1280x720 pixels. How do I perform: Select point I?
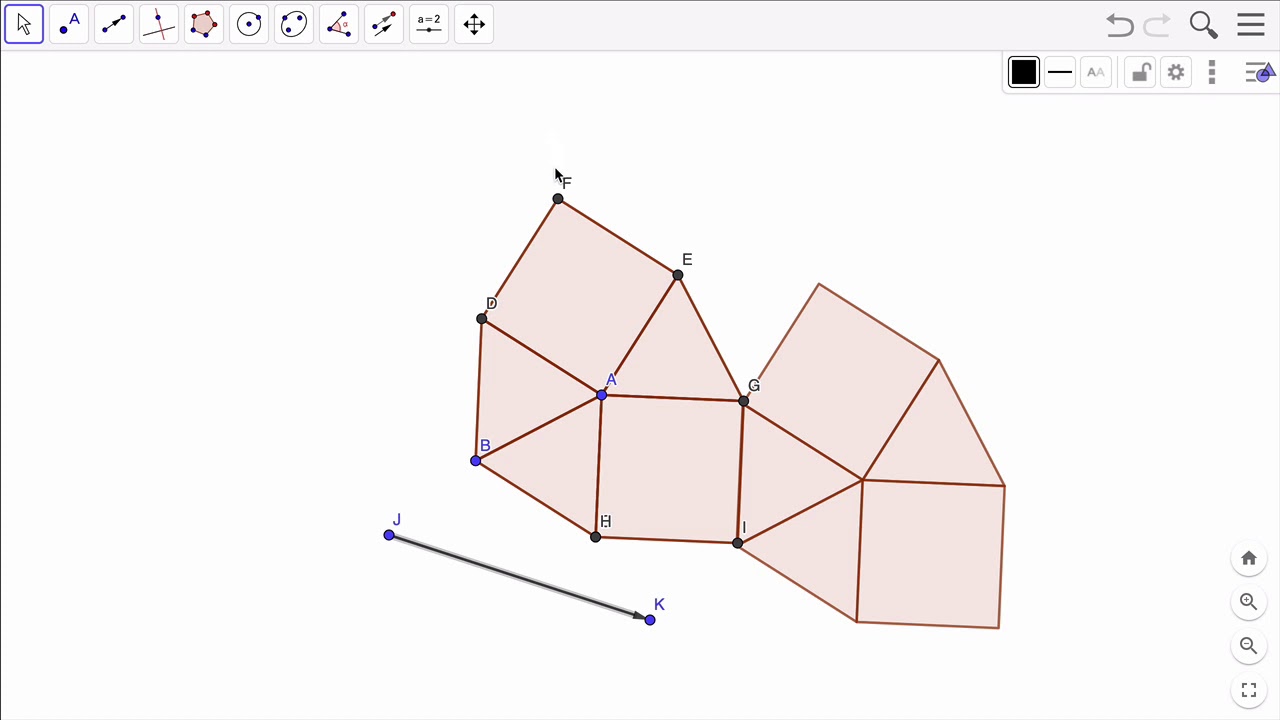click(x=737, y=543)
